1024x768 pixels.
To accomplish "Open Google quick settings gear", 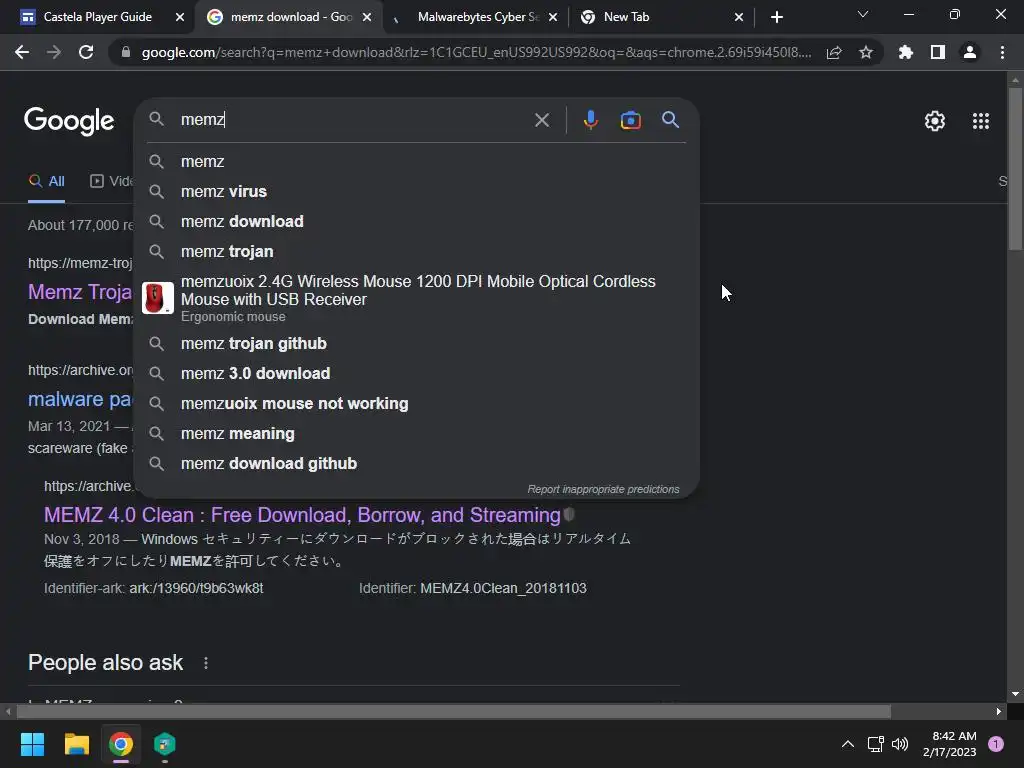I will (935, 121).
